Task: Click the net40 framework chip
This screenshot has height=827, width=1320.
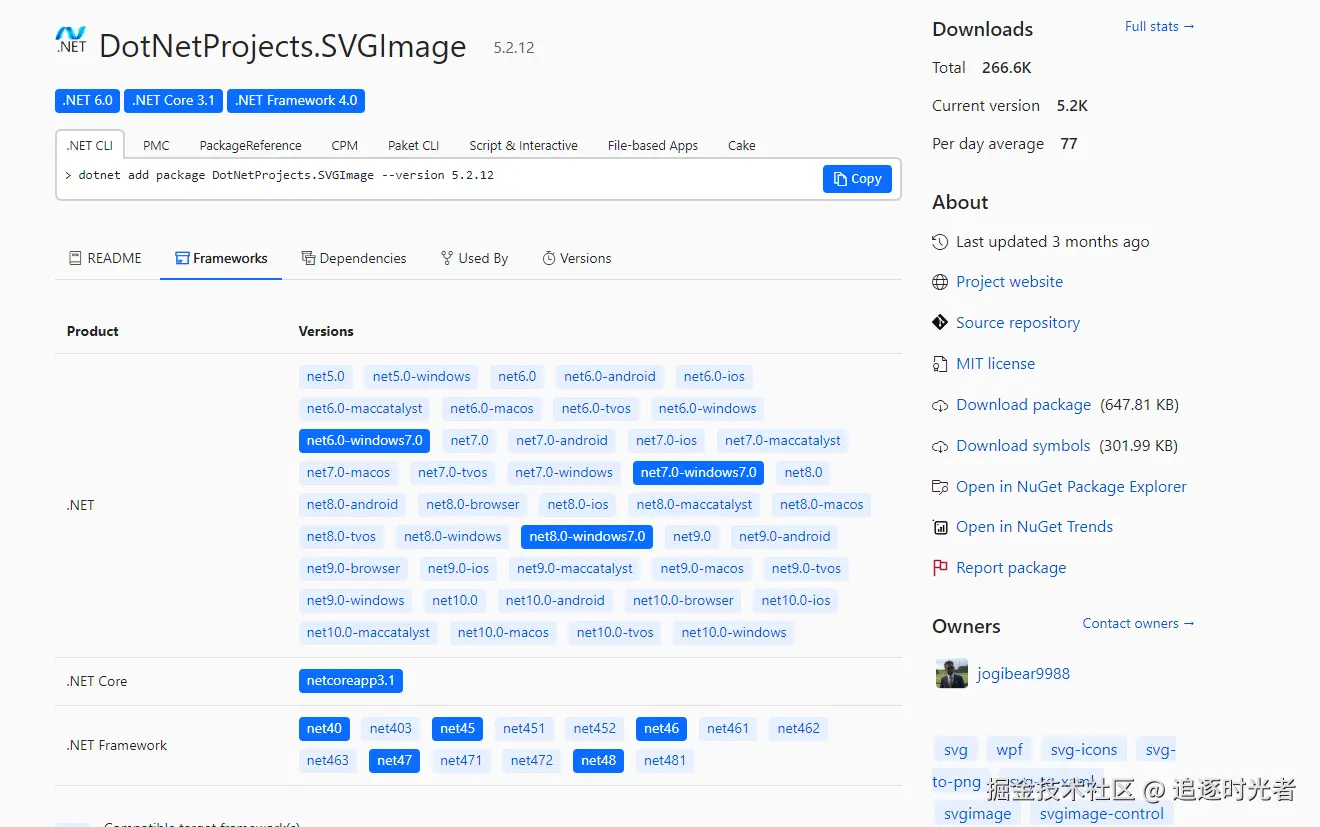Action: pos(324,729)
